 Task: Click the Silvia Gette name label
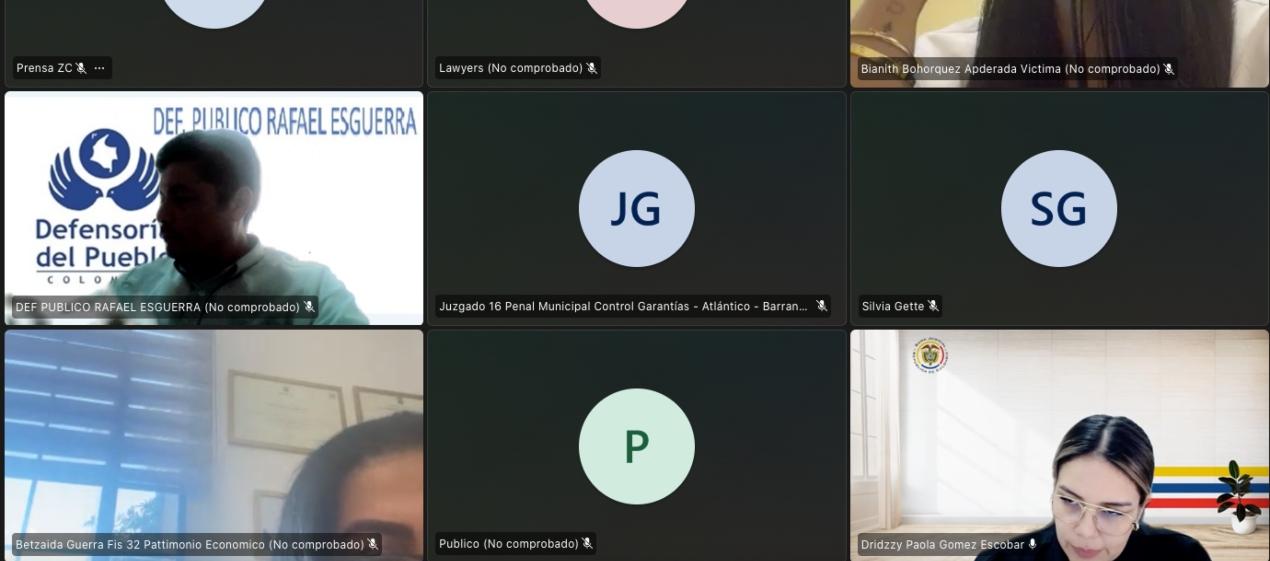(x=892, y=307)
